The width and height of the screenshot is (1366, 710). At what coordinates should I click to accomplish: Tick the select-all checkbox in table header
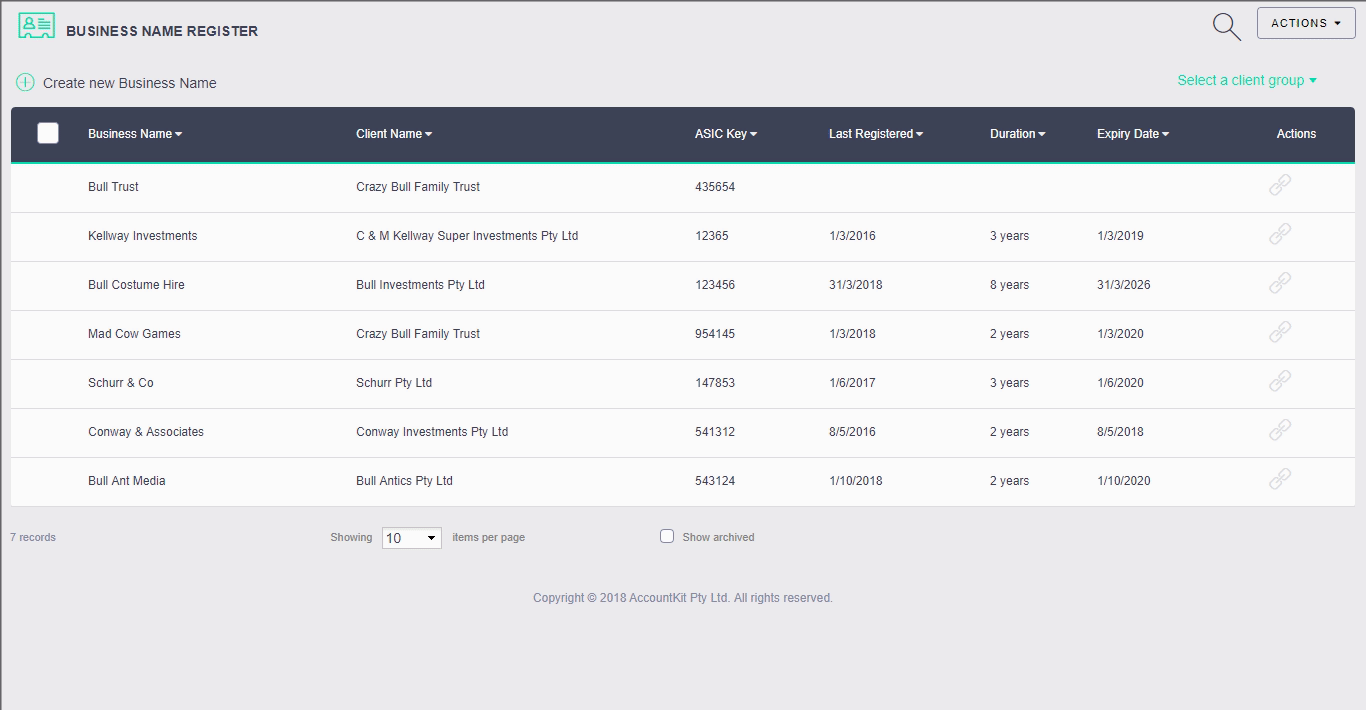coord(48,133)
